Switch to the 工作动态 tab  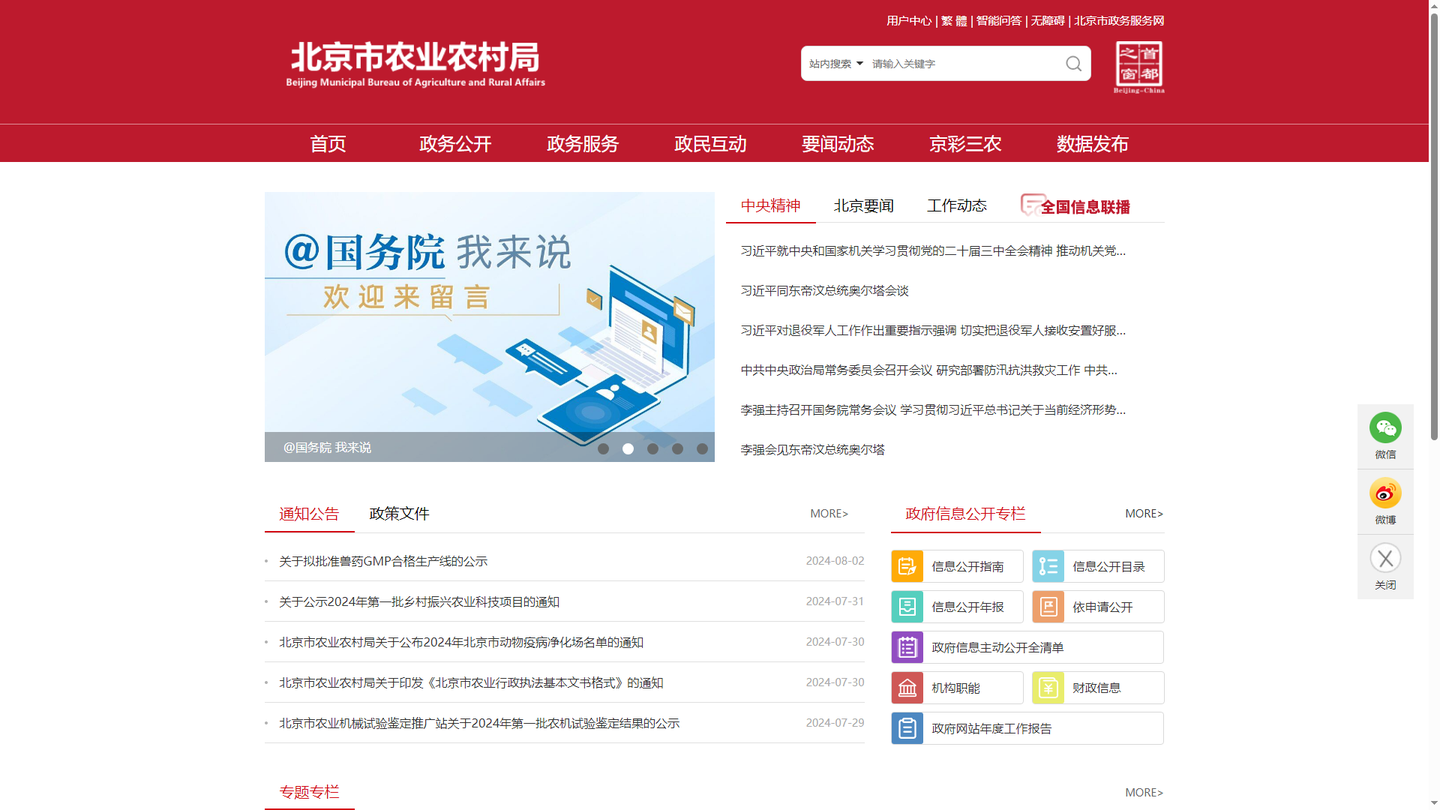click(957, 206)
